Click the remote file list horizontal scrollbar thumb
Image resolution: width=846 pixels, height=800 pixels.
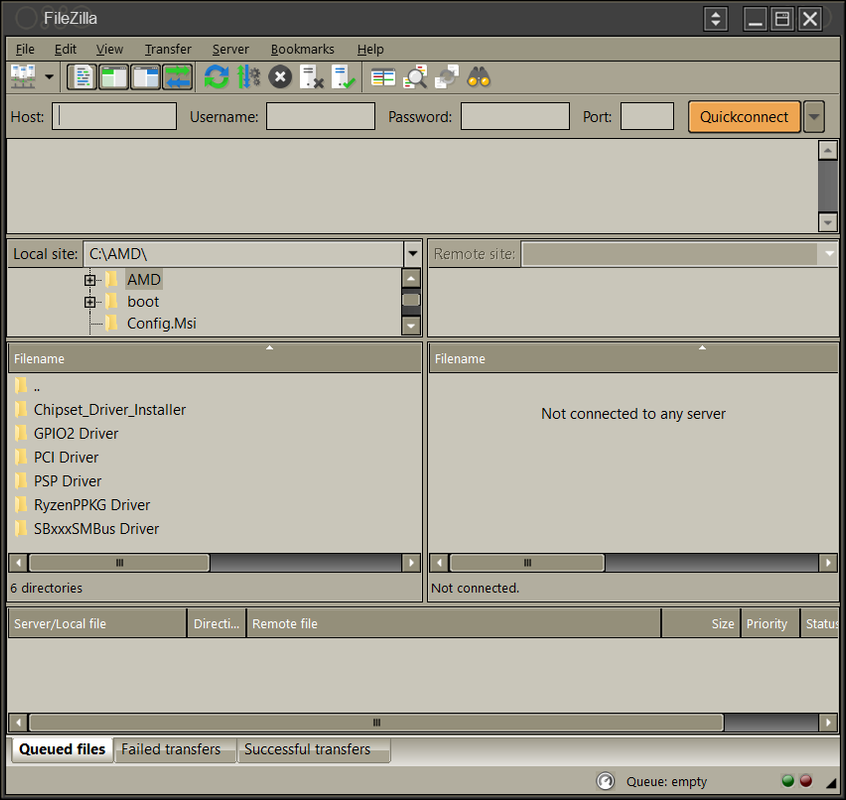(527, 563)
